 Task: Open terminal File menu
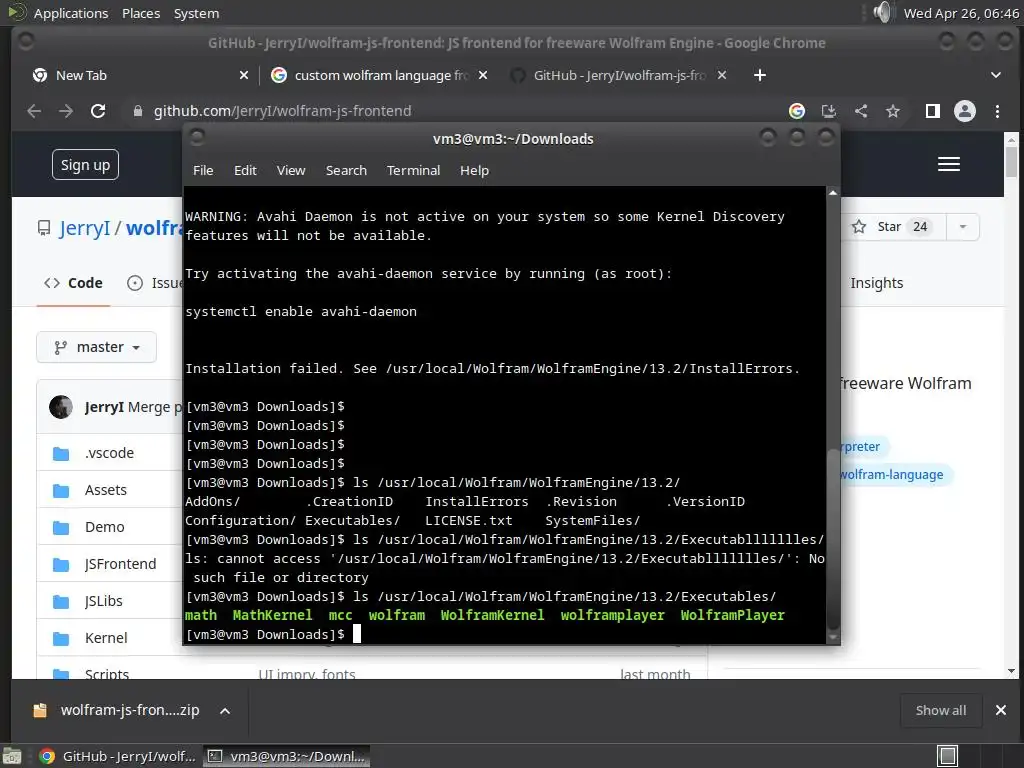coord(203,170)
